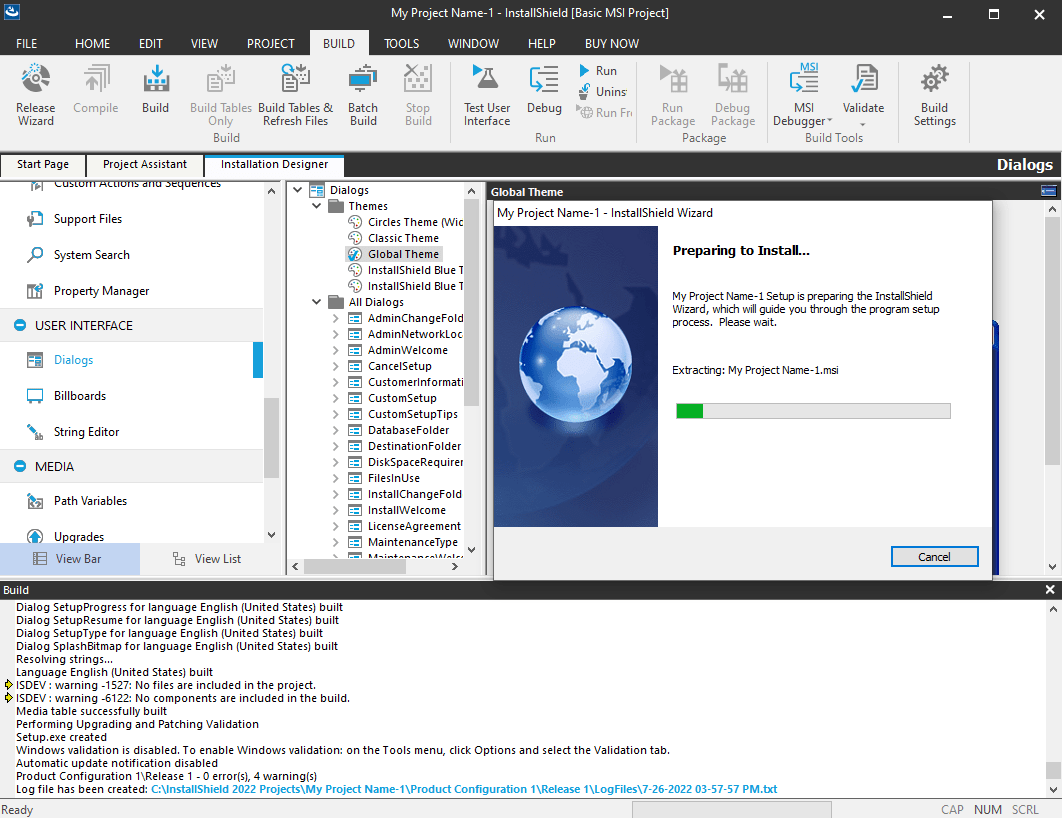Open the Release Wizard
The image size is (1062, 818).
tap(36, 95)
